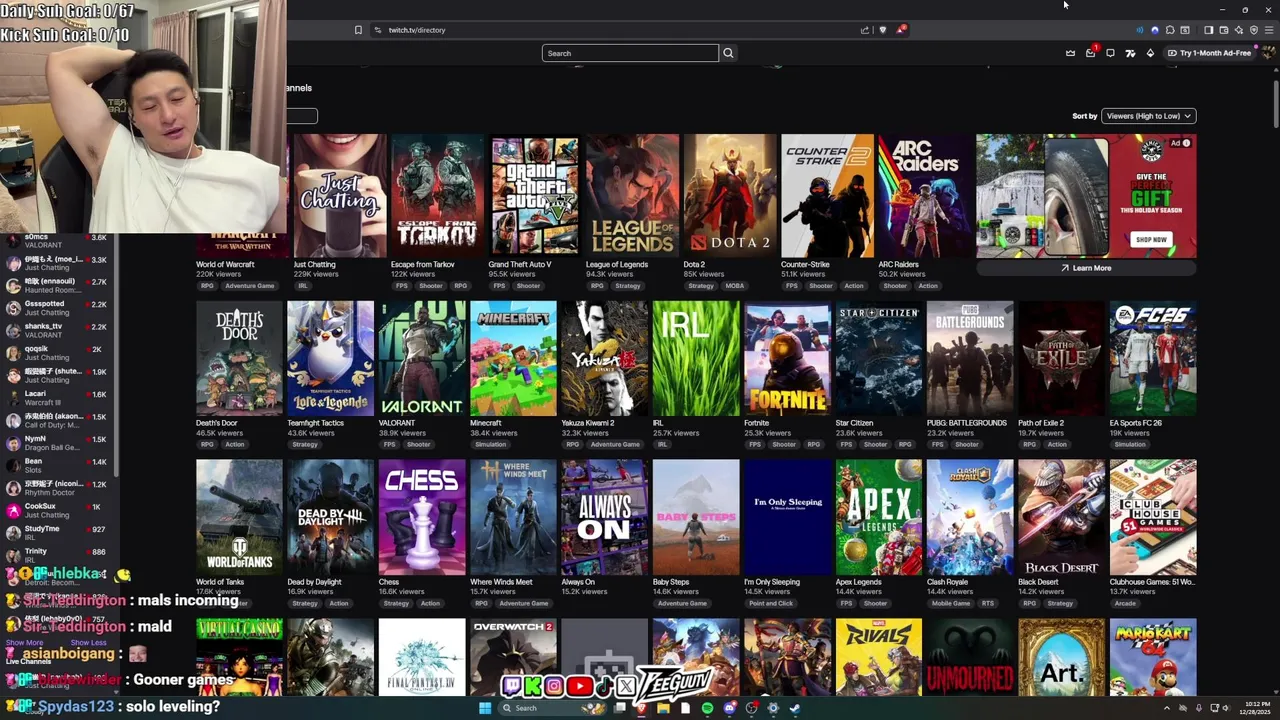Open the whispers chat bubble icon

[x=1110, y=53]
